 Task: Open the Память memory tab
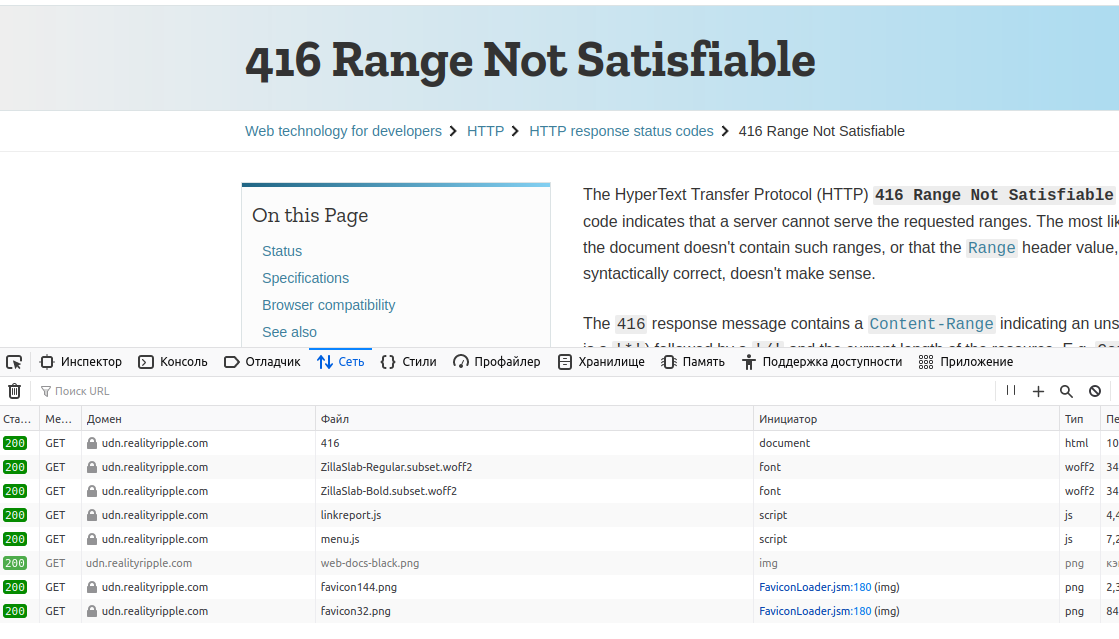(693, 362)
